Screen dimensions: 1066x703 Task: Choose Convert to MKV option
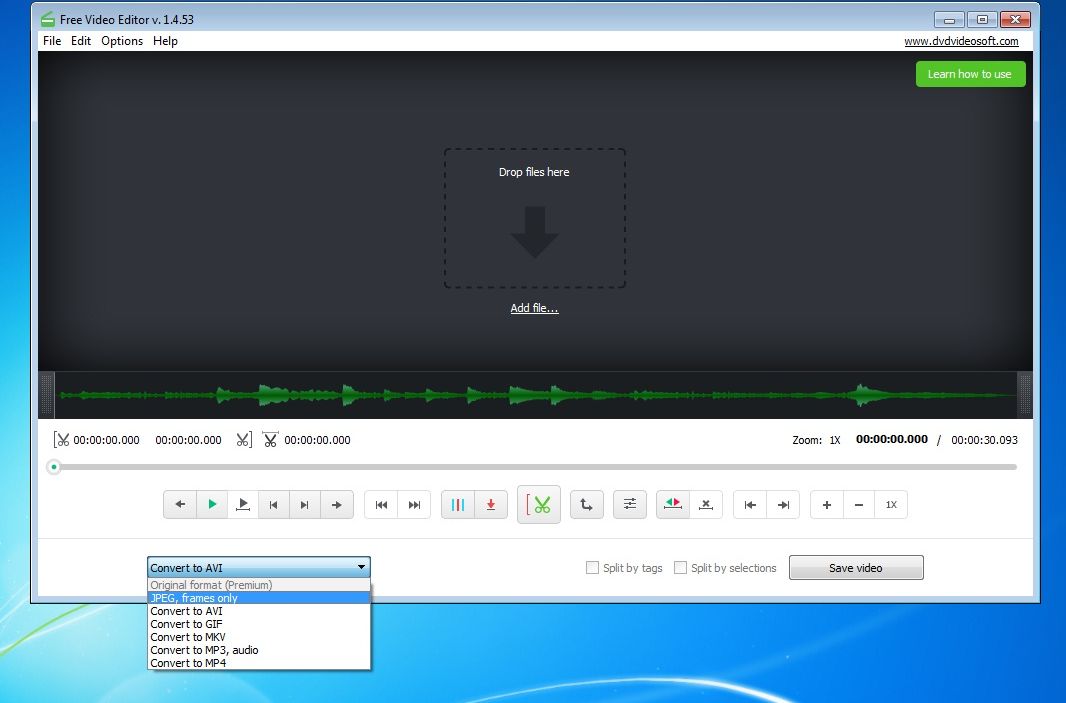259,637
